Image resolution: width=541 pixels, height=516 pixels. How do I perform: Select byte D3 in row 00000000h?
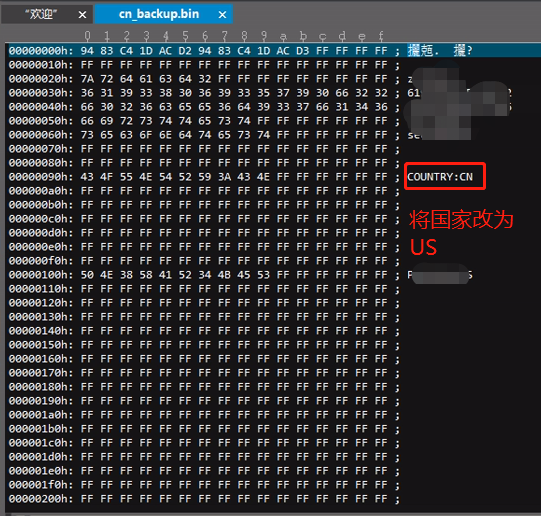(303, 51)
